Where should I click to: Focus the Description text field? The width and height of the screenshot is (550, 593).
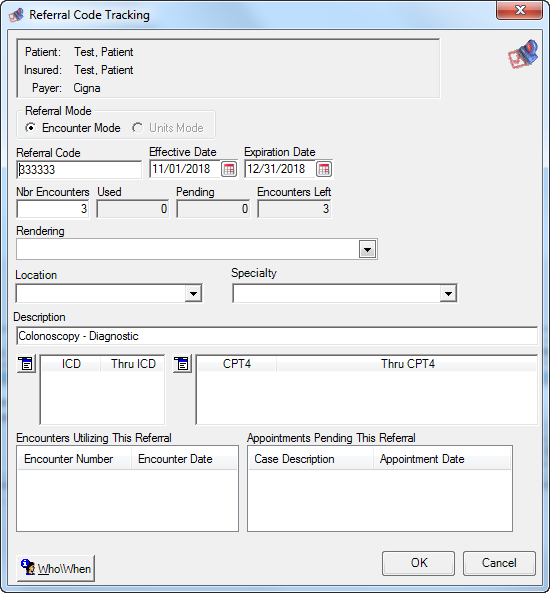277,336
